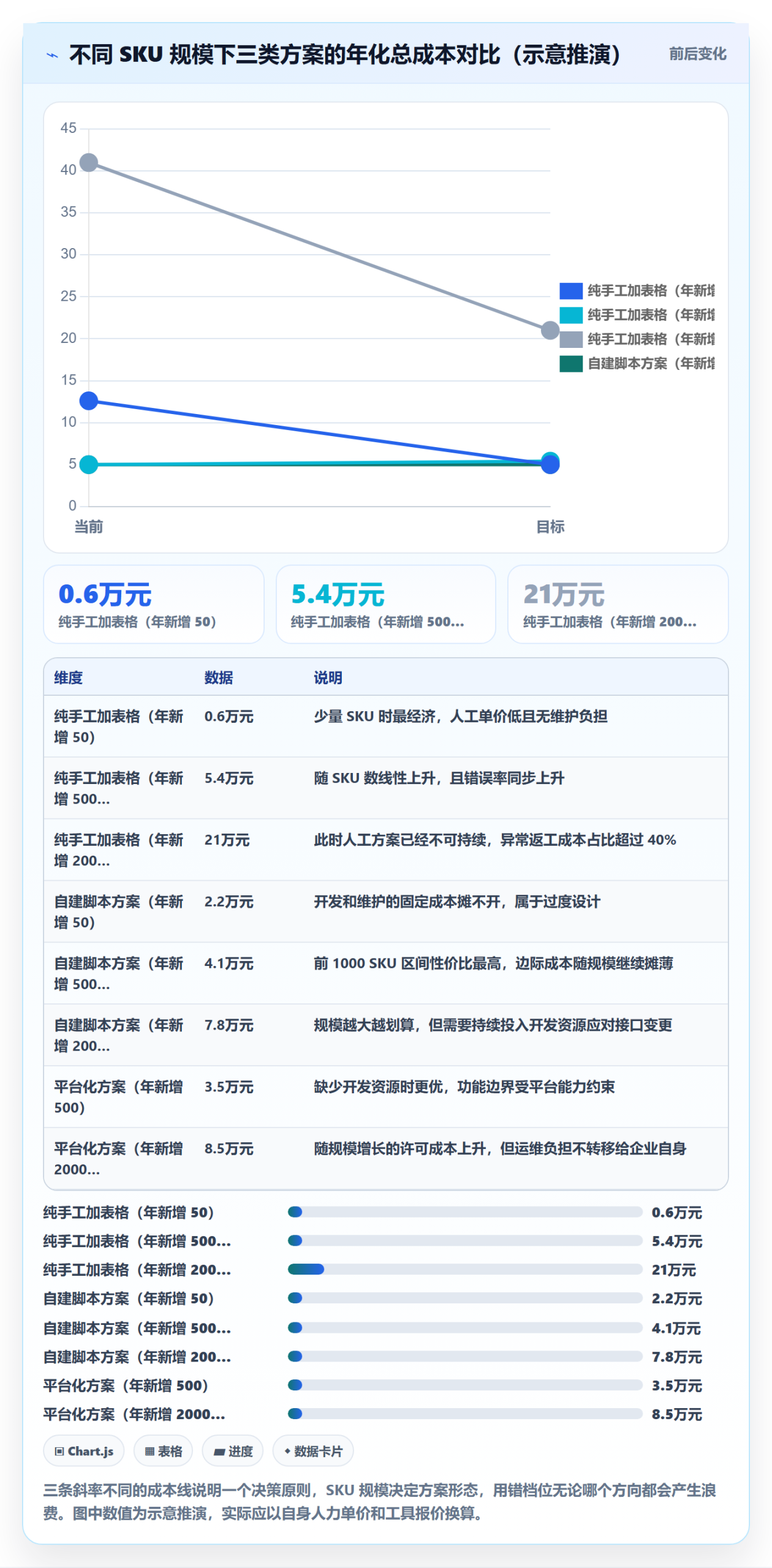Click the gray data point at 当前 near 41
This screenshot has width=772, height=1568.
89,162
